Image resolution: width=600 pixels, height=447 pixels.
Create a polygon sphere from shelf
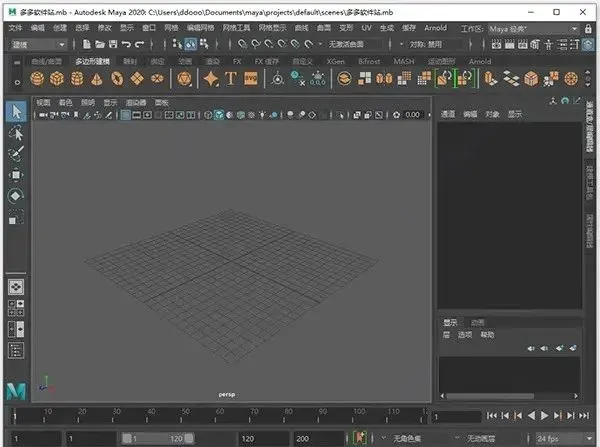point(39,78)
